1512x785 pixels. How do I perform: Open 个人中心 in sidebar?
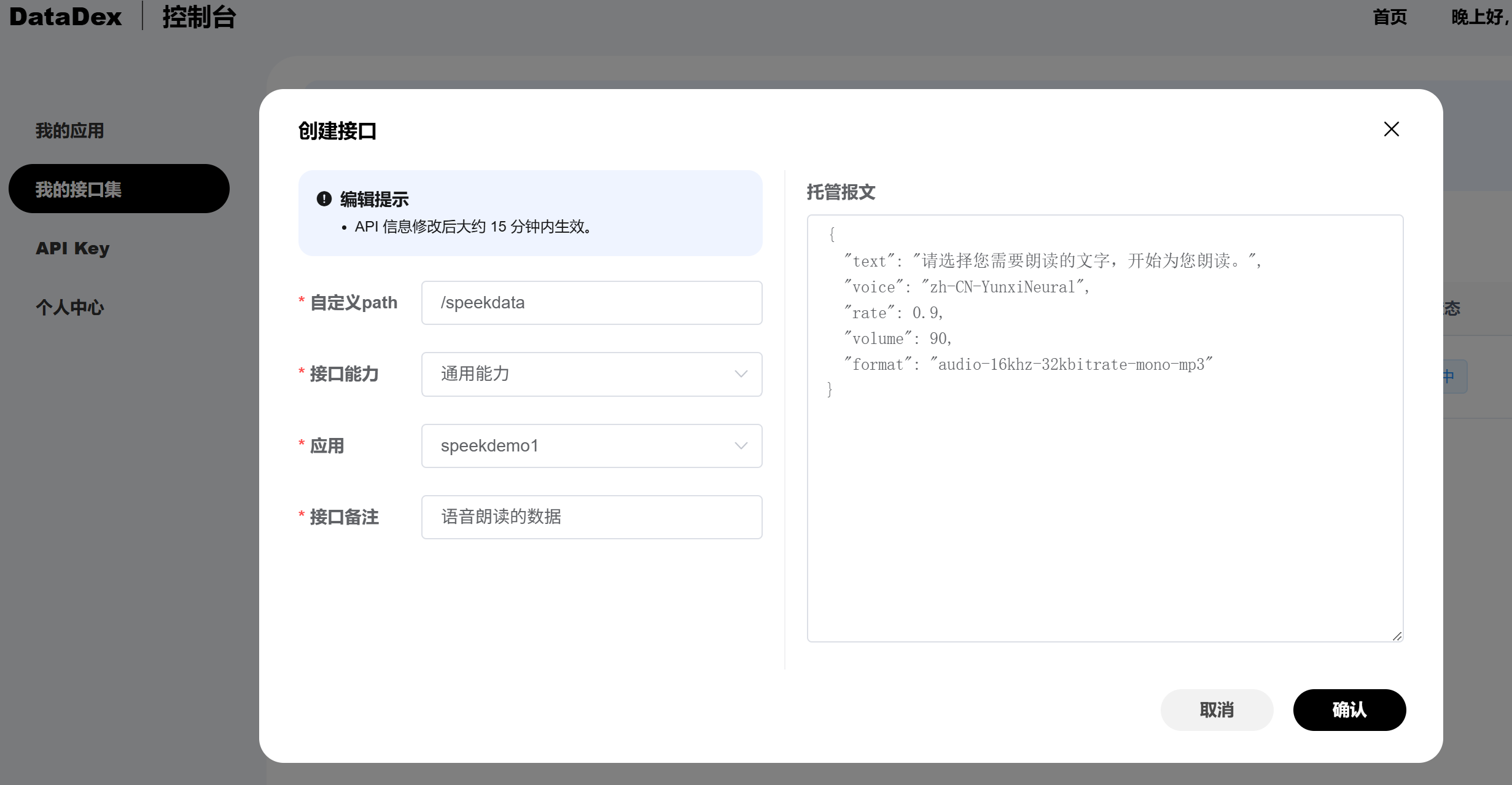pos(69,307)
